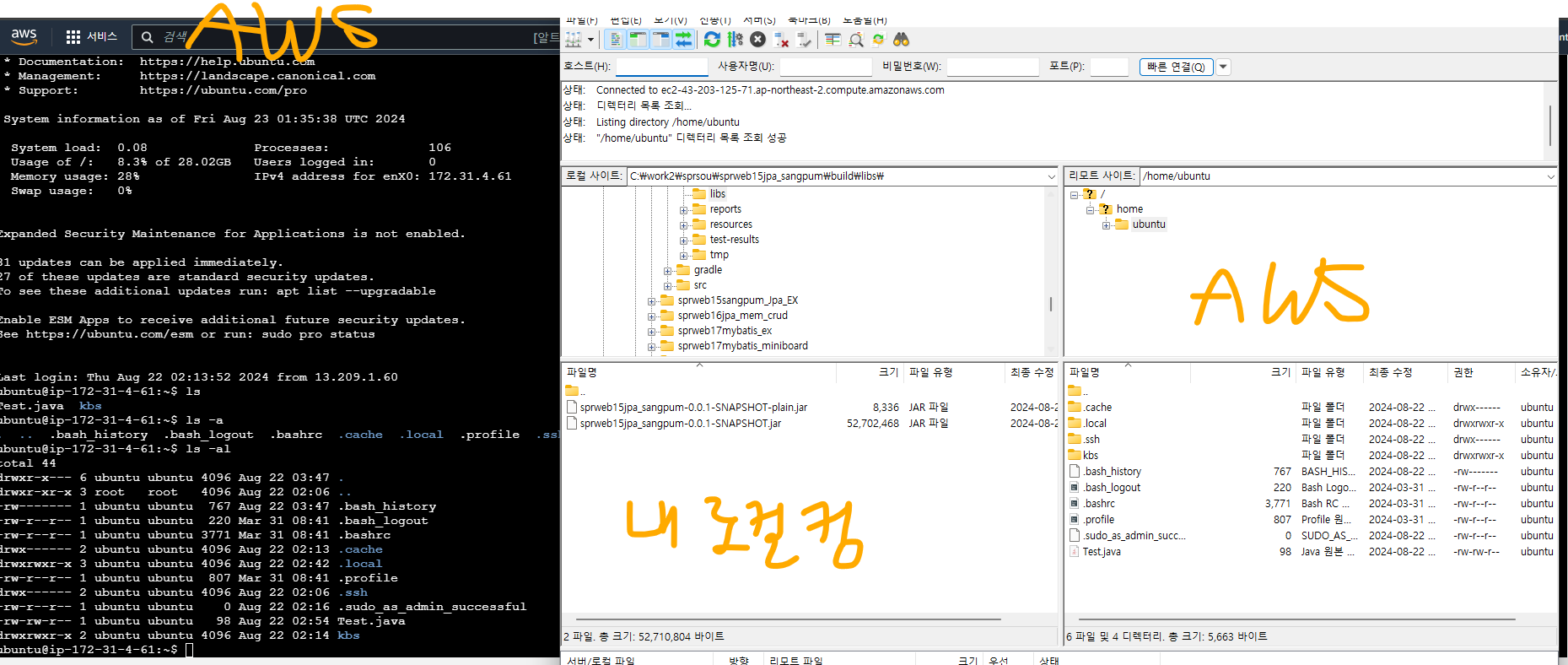
Task: Open the Site Manager dropdown arrow
Action: (590, 40)
